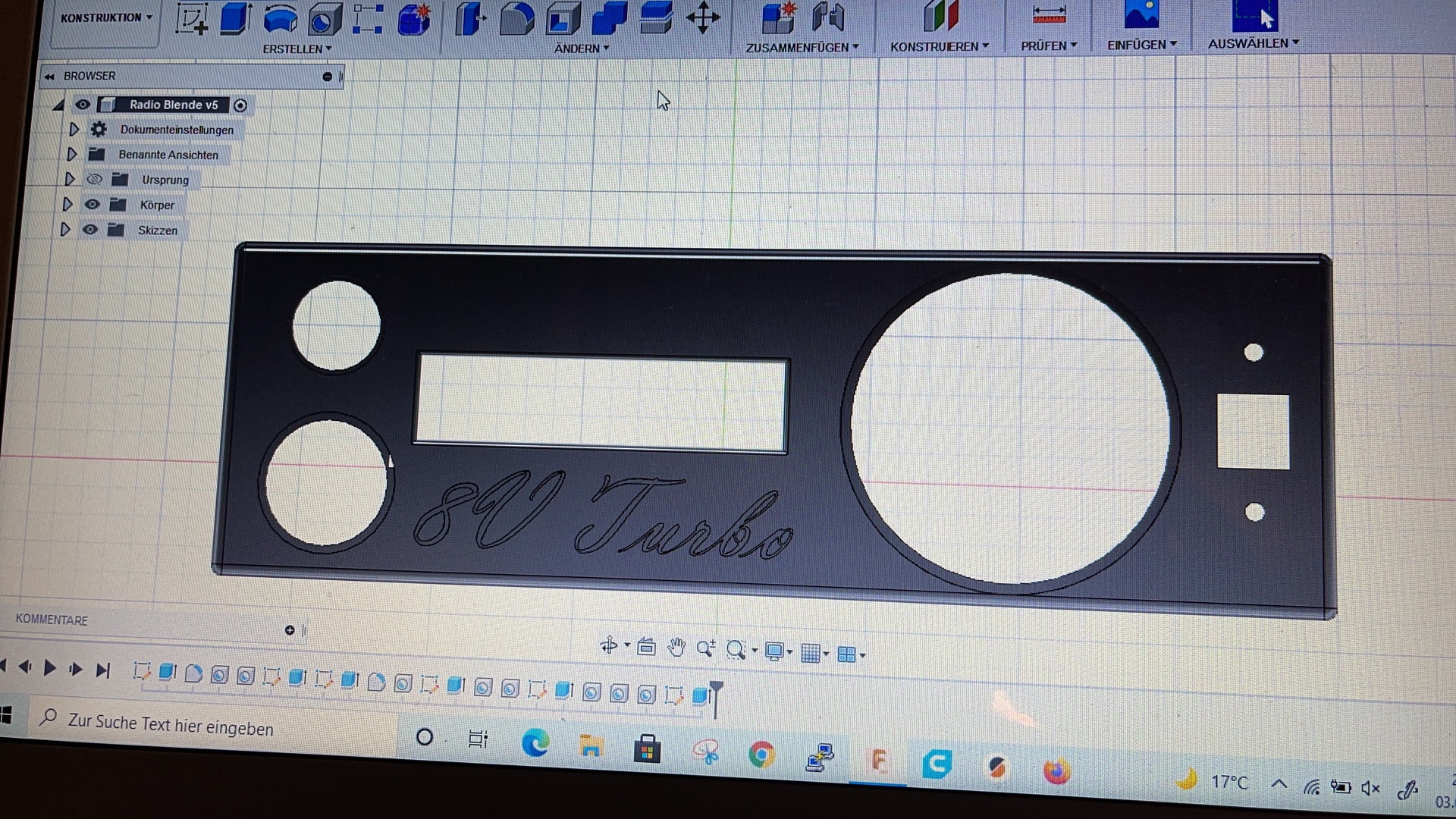Select the Shell tool in Ändern
Viewport: 1456px width, 819px height.
[x=562, y=18]
